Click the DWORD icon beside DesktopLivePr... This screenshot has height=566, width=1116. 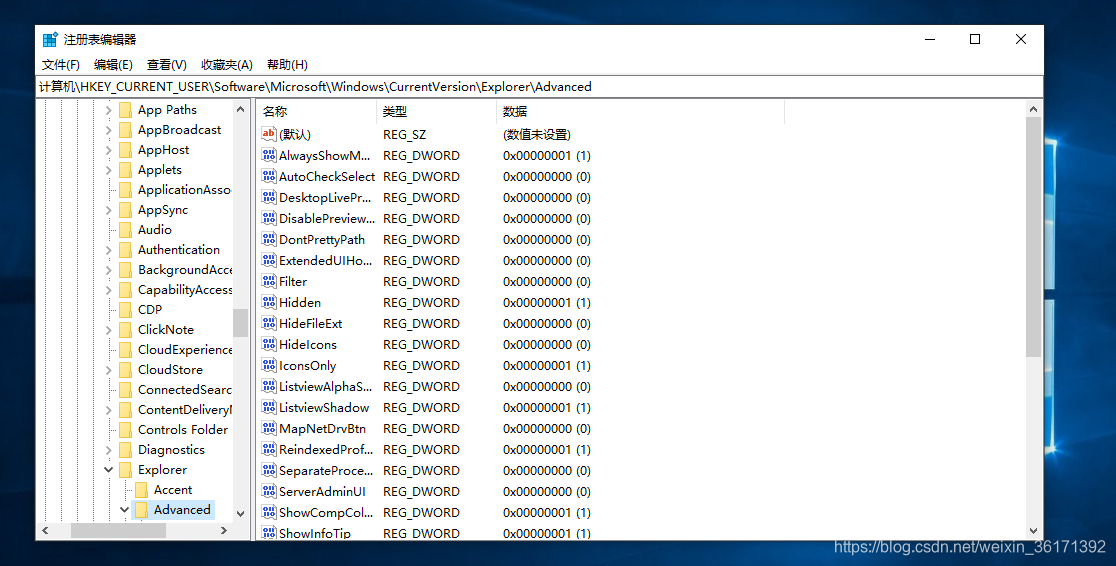click(x=268, y=197)
